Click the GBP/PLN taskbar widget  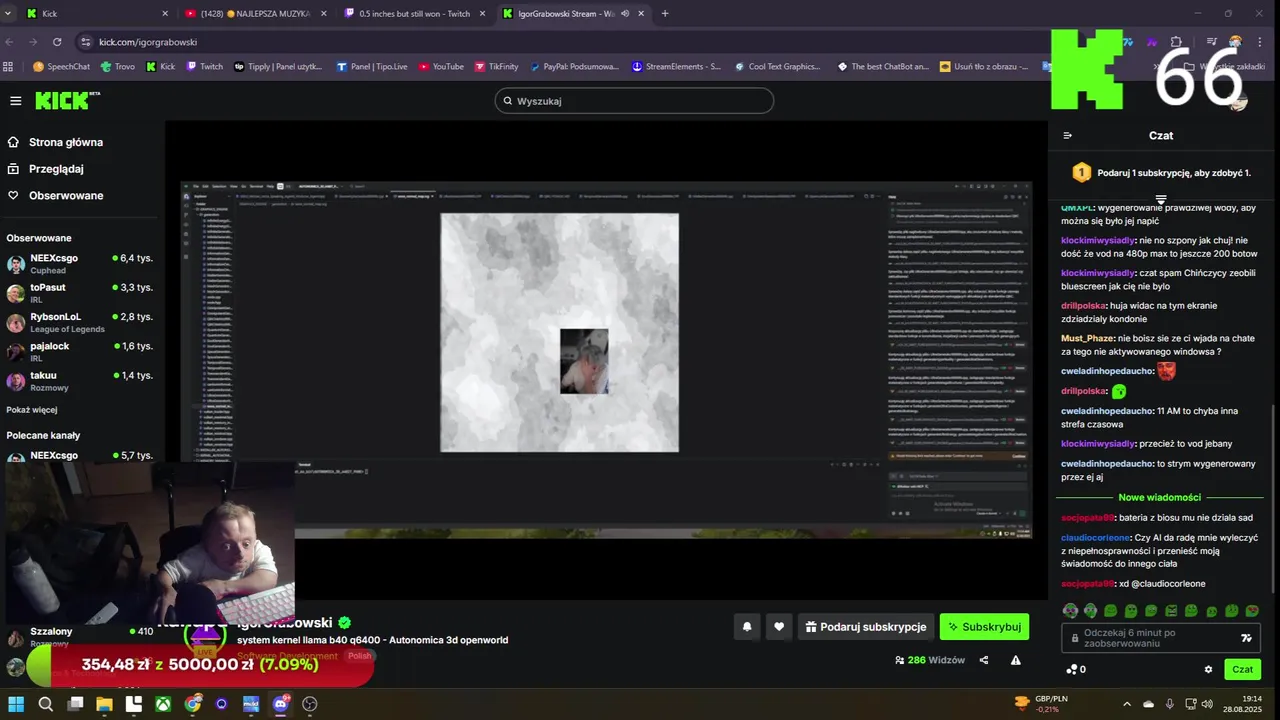[x=1041, y=704]
